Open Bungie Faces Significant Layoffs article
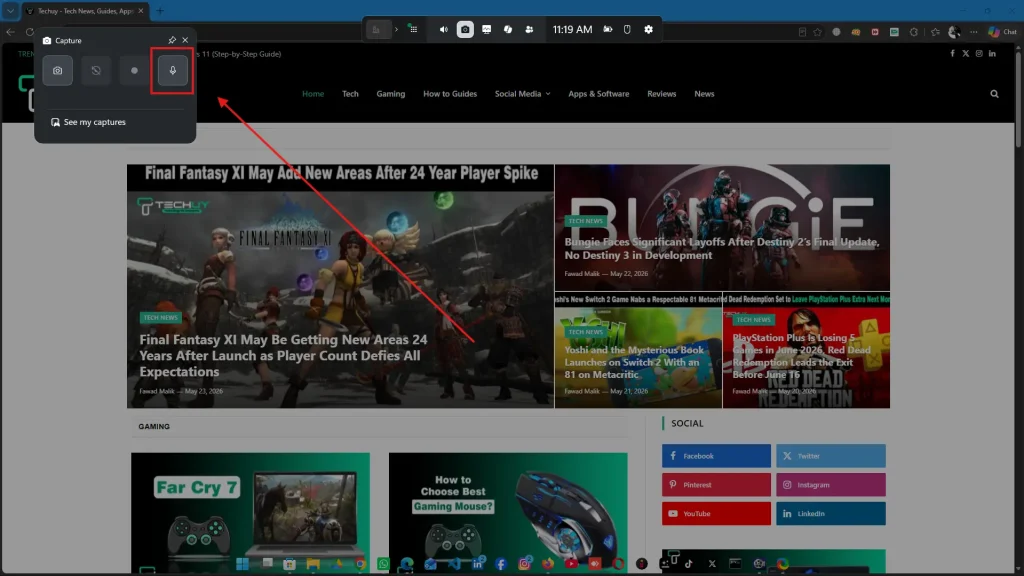Viewport: 1024px width, 576px height. pos(722,249)
